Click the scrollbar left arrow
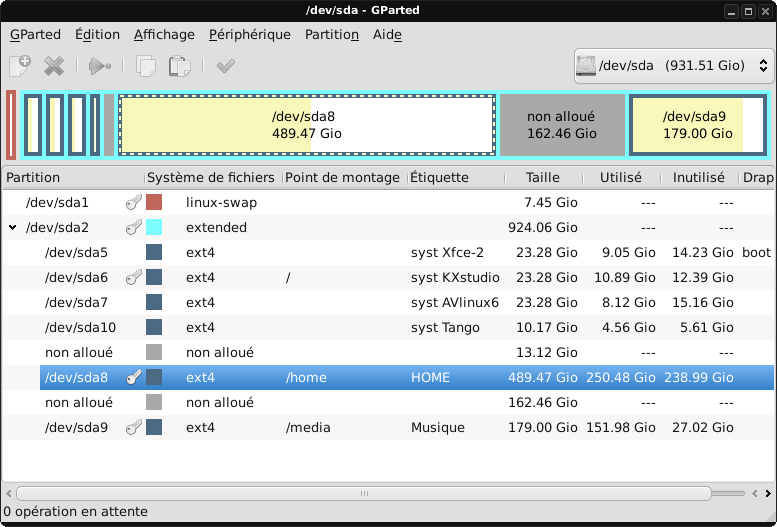Screen dimensions: 777x527 8,493
